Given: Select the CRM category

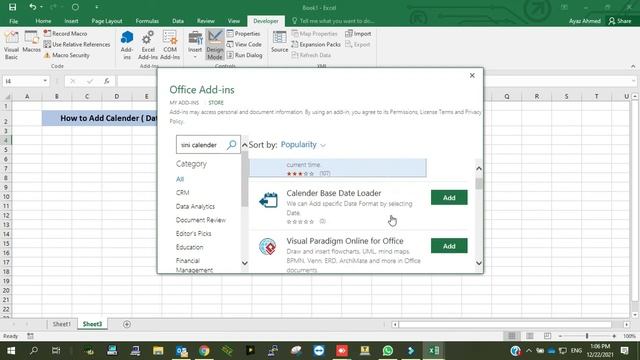Looking at the screenshot, I should tap(182, 193).
